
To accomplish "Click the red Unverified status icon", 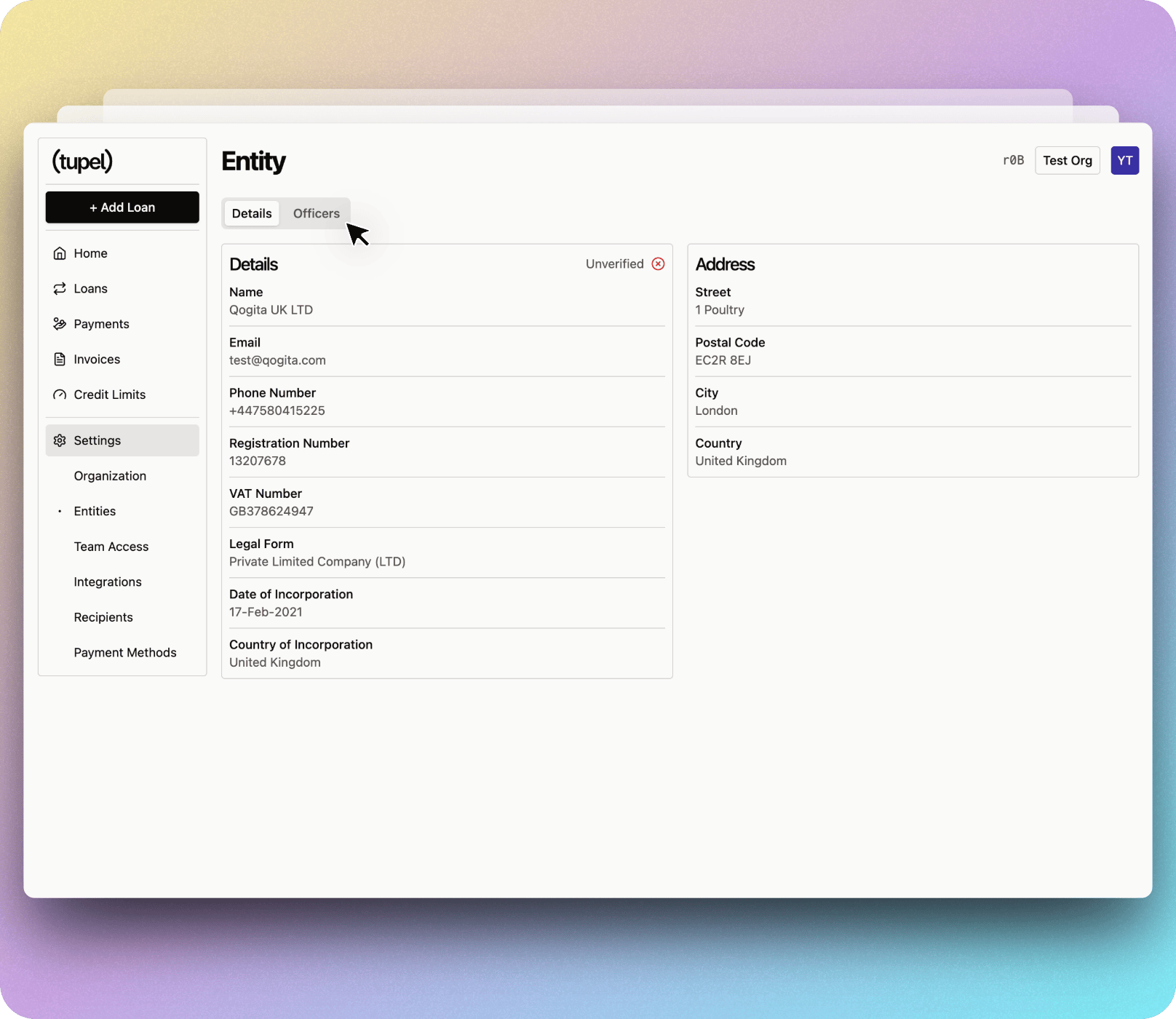I will click(658, 264).
